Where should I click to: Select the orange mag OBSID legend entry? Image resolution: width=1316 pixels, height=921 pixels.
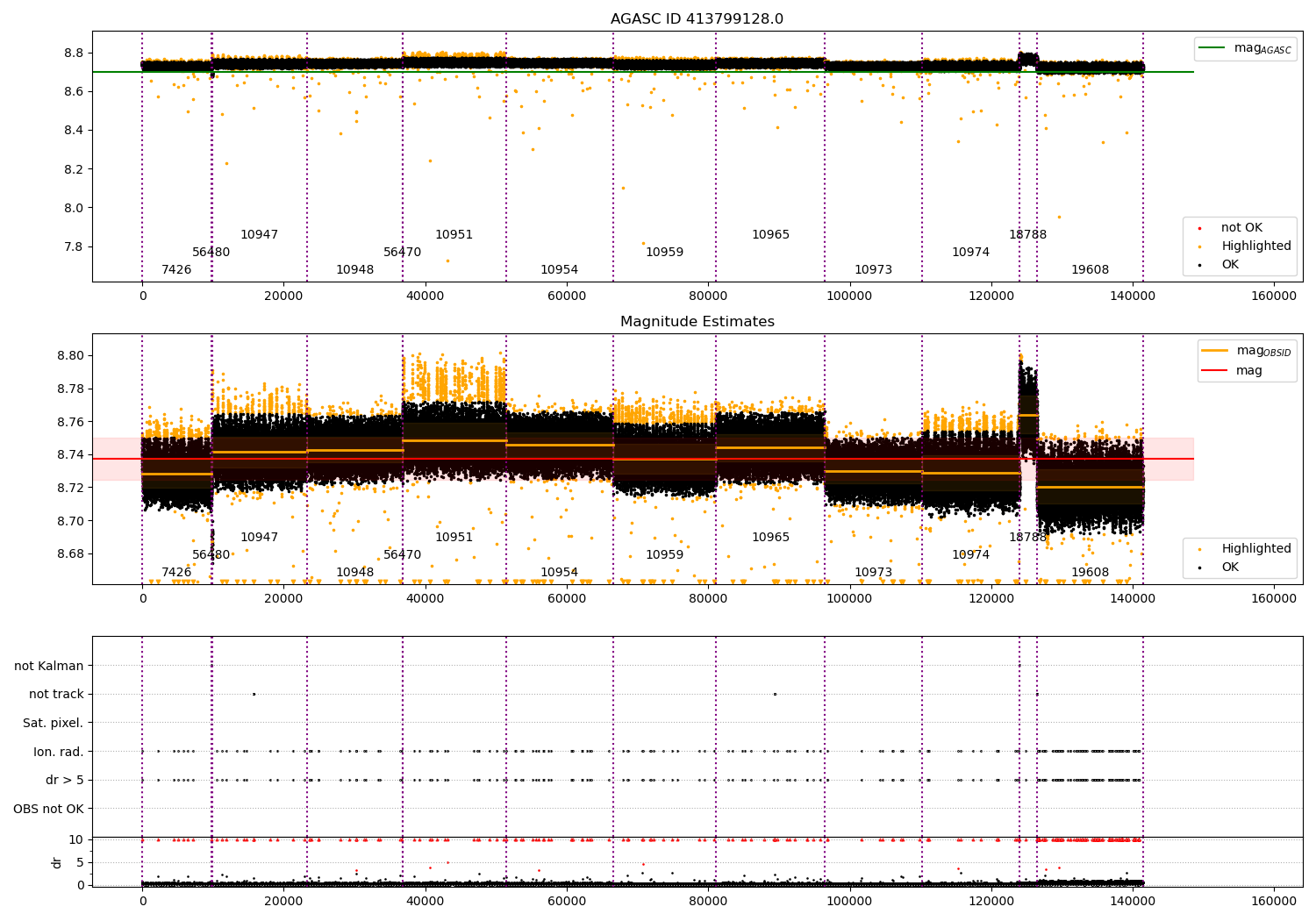point(1246,351)
